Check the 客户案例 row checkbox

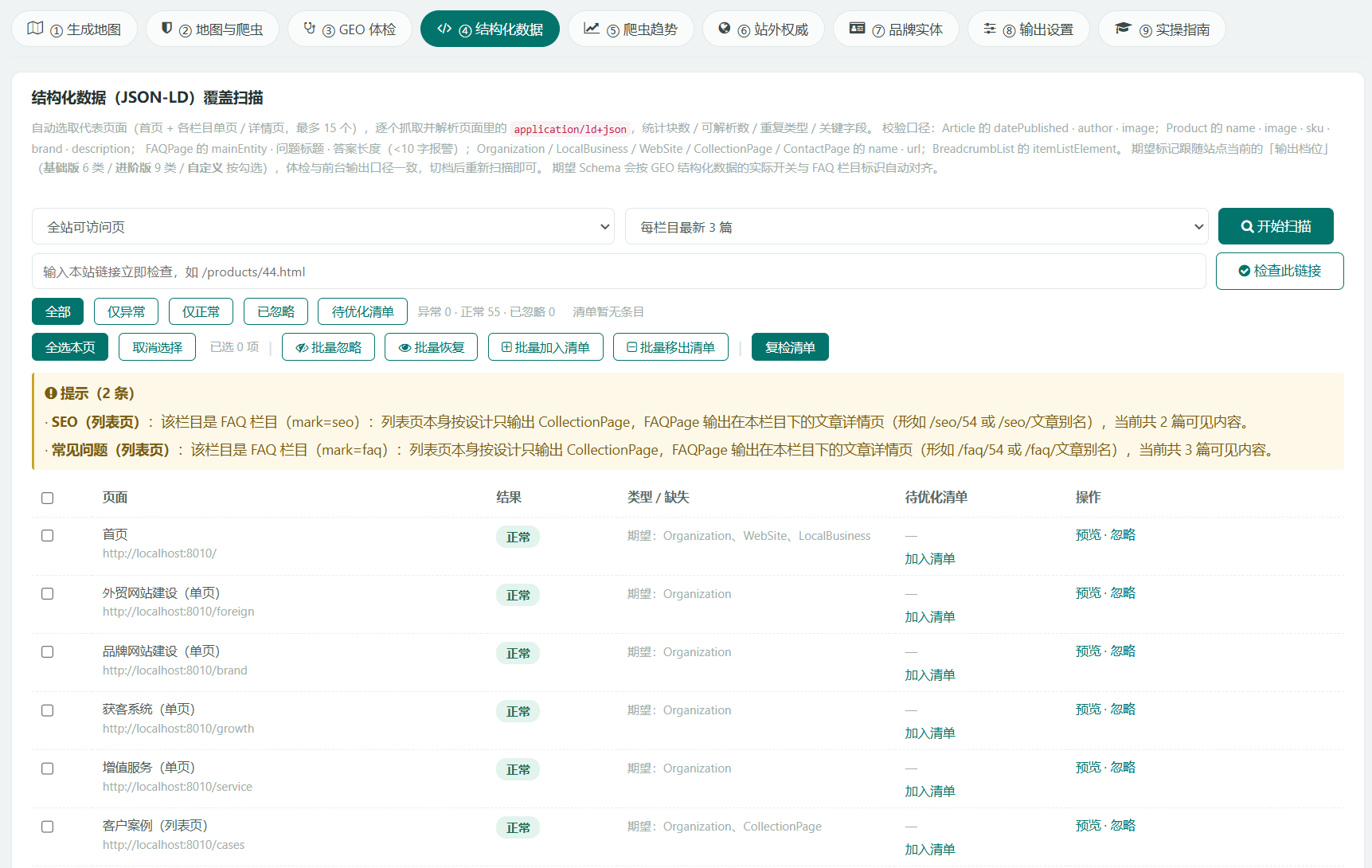click(x=48, y=826)
